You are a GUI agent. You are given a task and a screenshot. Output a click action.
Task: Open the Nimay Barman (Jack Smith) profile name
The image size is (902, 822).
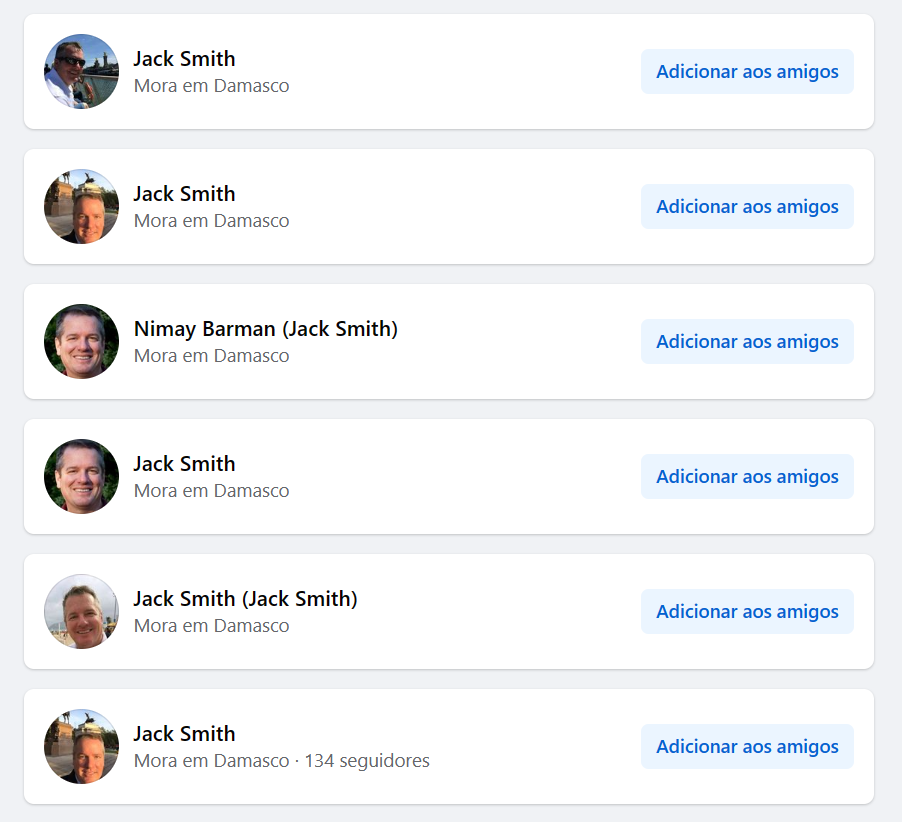click(265, 329)
